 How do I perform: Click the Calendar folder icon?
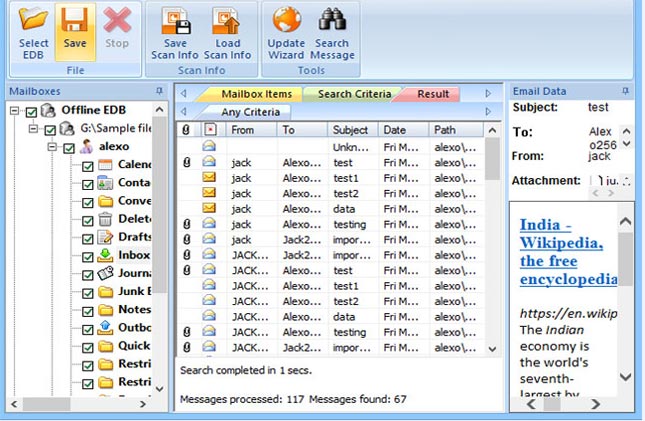tap(105, 165)
